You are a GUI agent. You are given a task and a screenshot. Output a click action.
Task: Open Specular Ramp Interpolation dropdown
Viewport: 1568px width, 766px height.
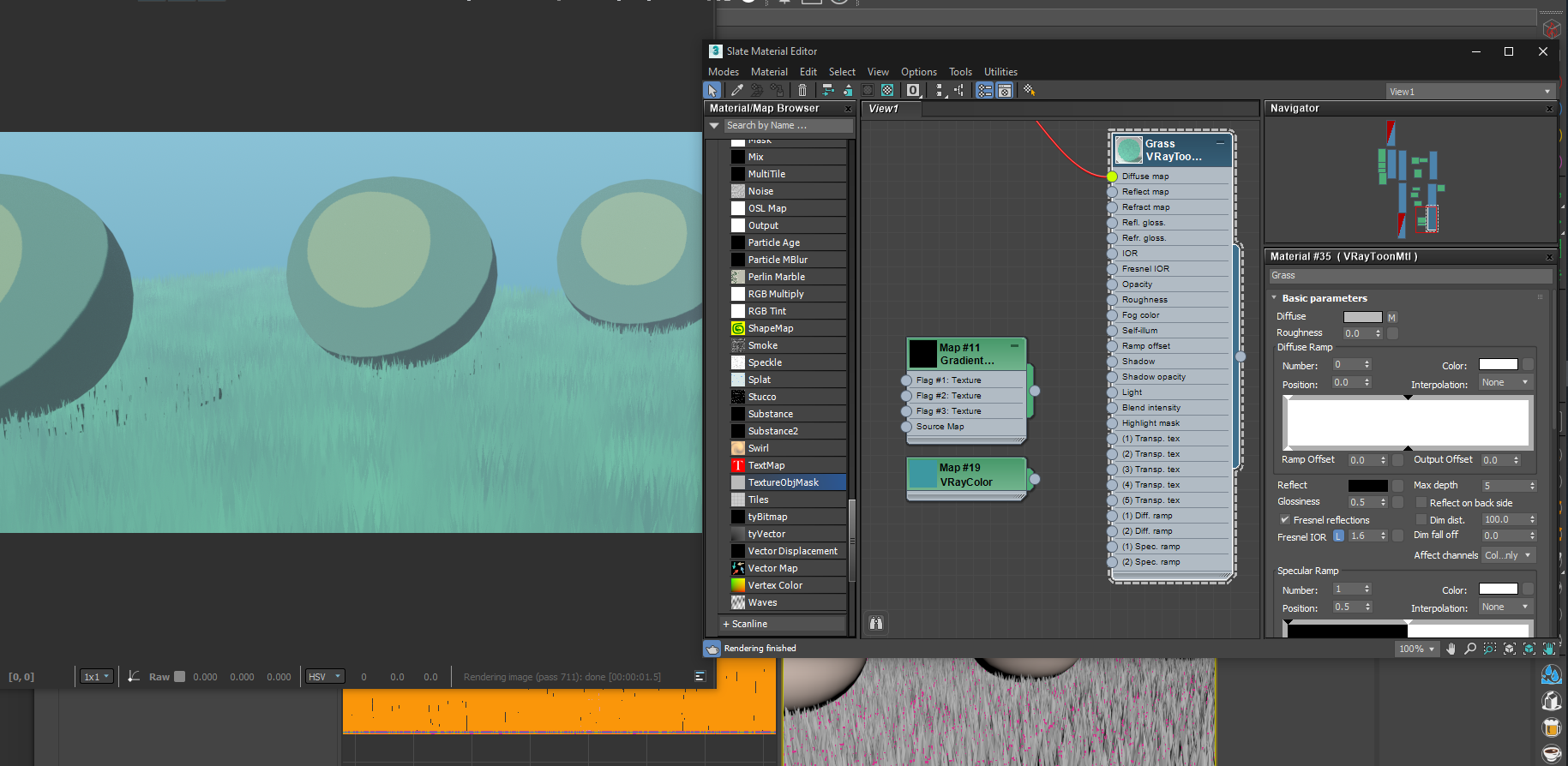(1505, 607)
